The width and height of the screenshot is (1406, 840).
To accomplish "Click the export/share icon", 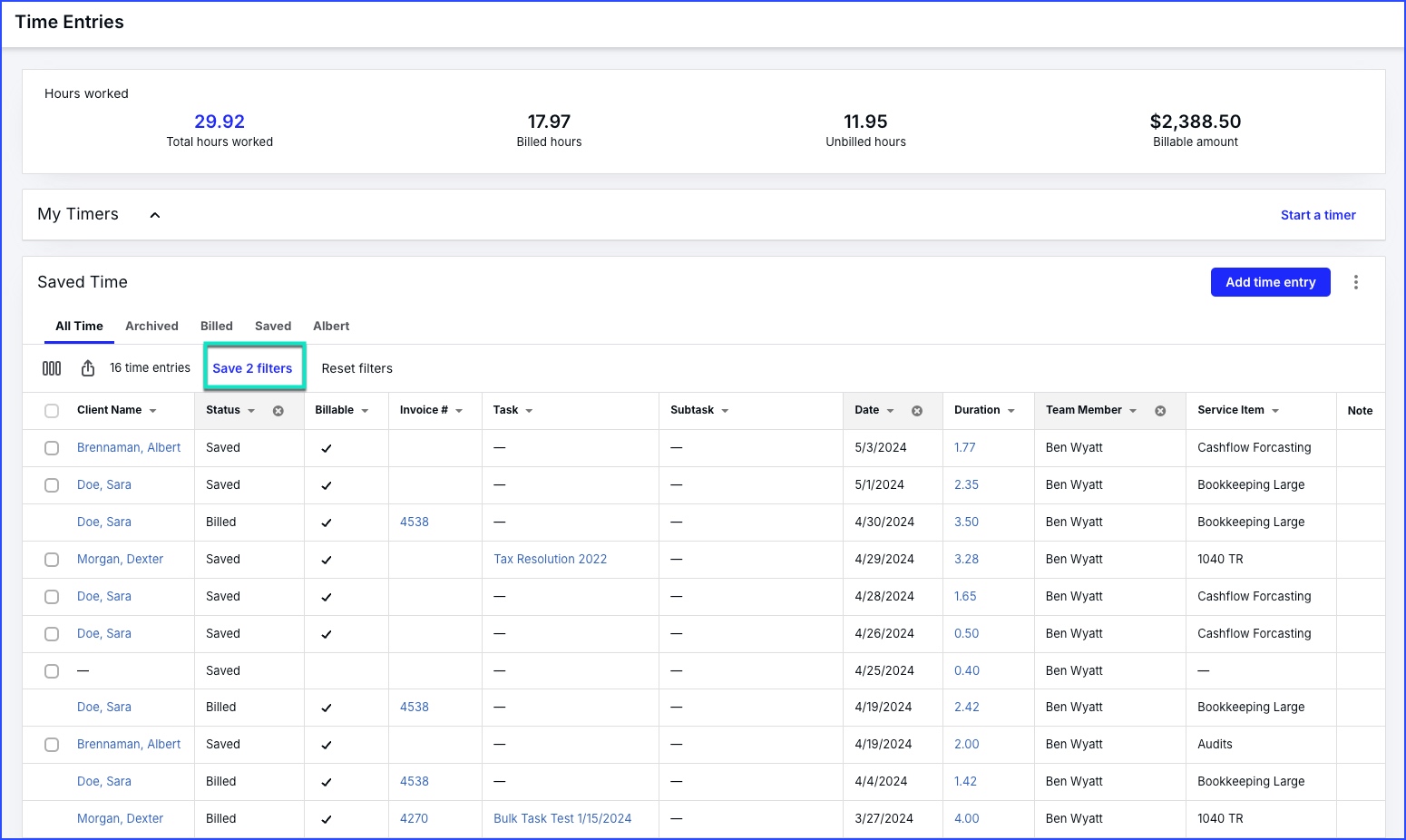I will coord(88,368).
